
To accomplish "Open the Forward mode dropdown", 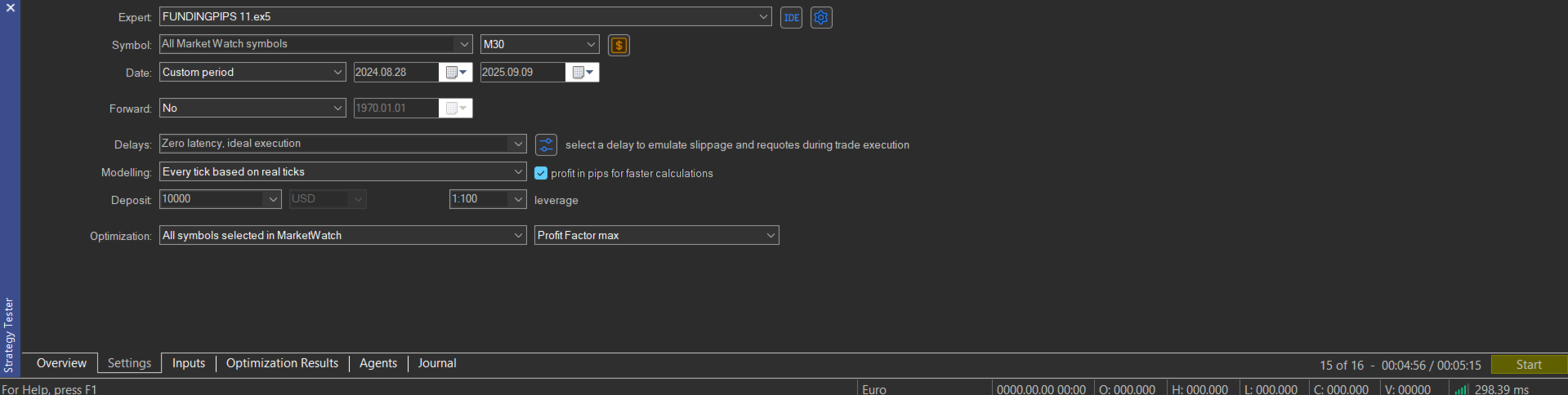I will [252, 108].
